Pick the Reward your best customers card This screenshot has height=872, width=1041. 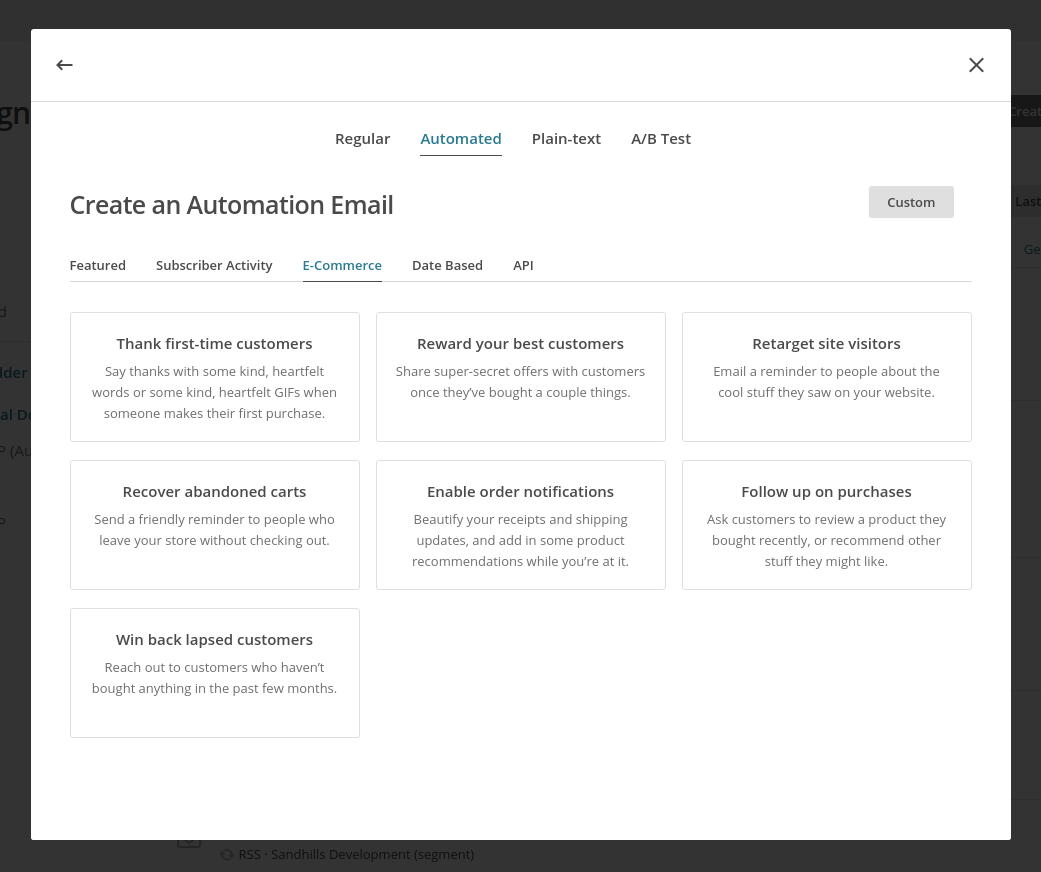click(520, 377)
